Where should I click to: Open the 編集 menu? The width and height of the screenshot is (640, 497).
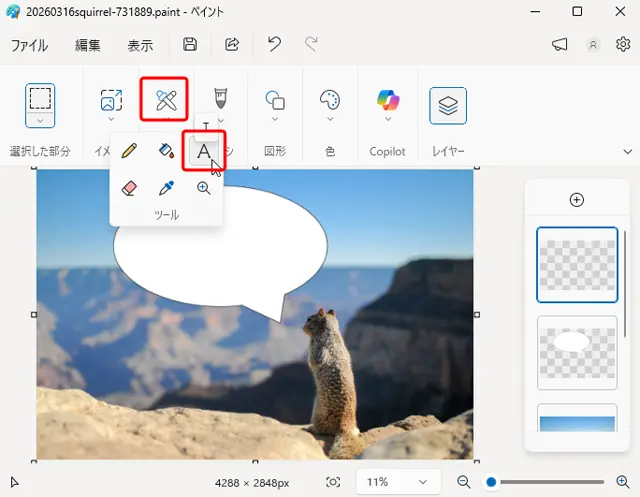pyautogui.click(x=87, y=45)
